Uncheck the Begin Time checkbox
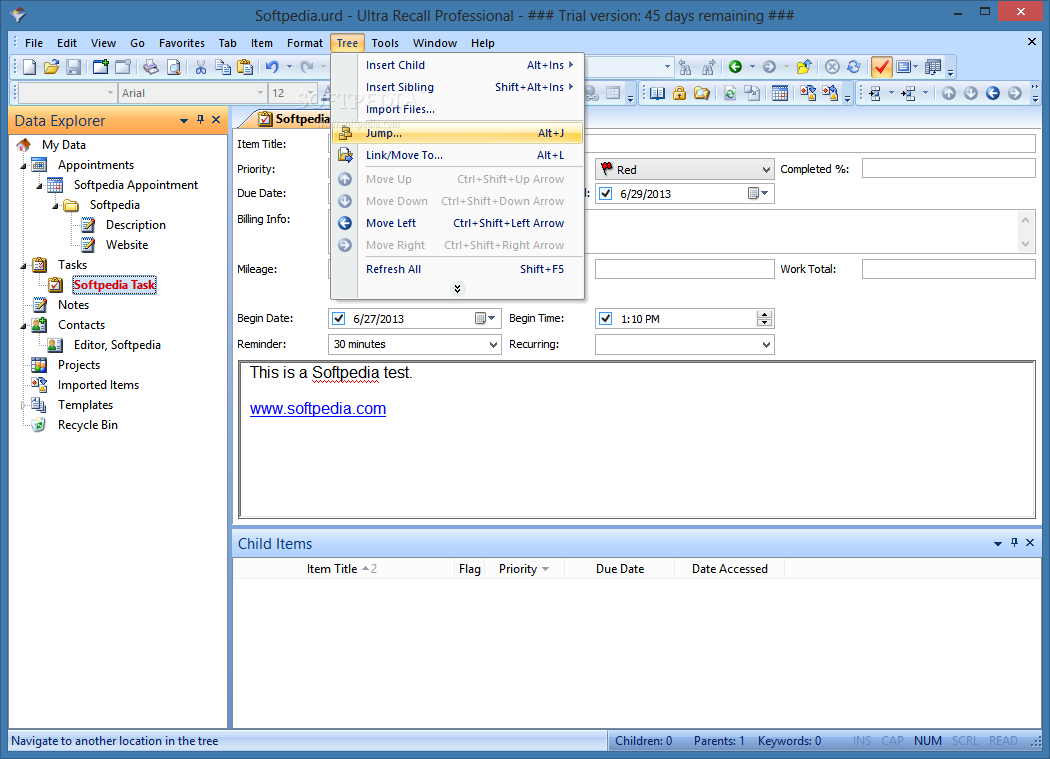 coord(606,319)
